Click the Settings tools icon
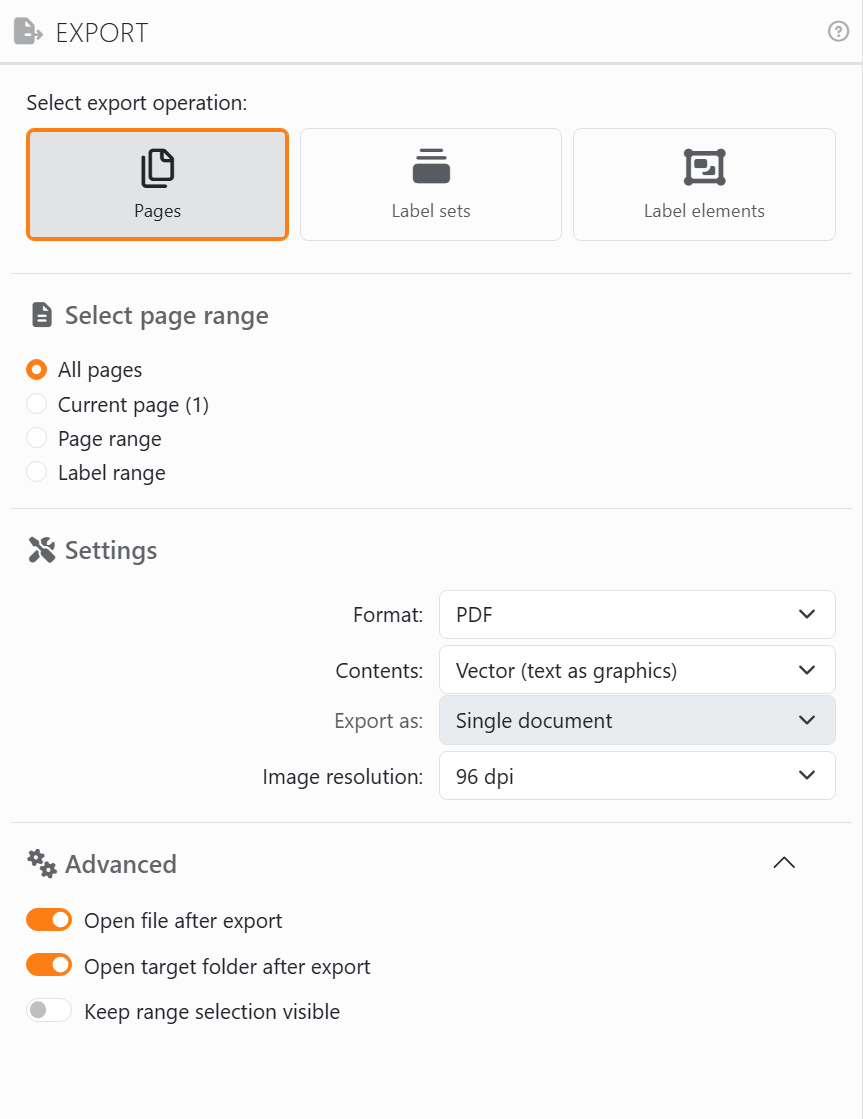The image size is (863, 1119). pyautogui.click(x=42, y=550)
